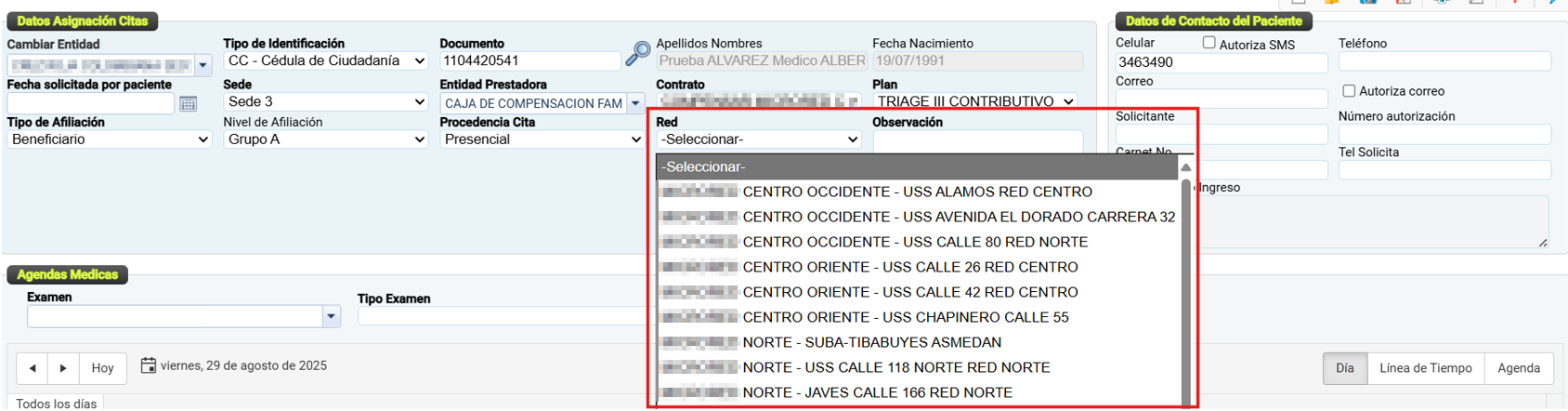Open the Todos los días tab
Image resolution: width=1568 pixels, height=411 pixels.
[x=56, y=404]
